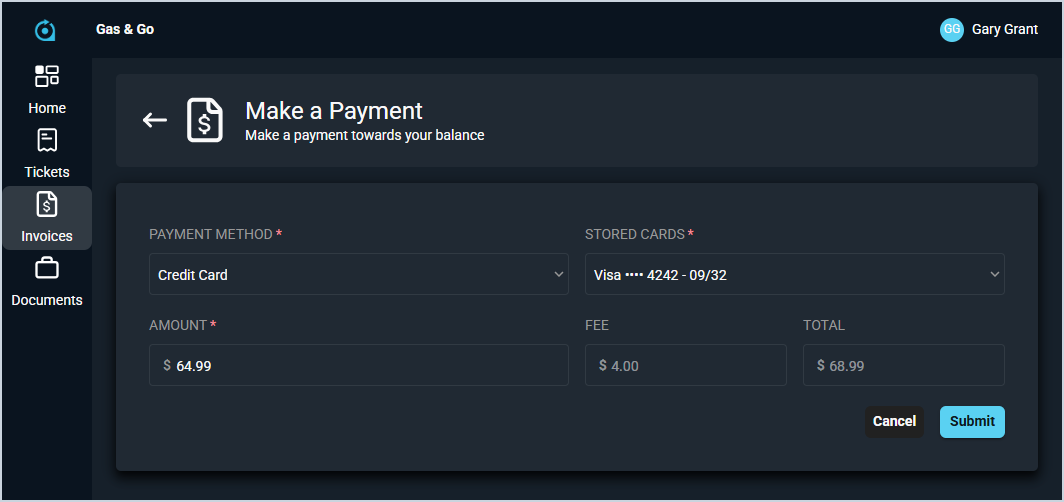Open the Documents briefcase icon
This screenshot has width=1064, height=502.
tap(47, 268)
